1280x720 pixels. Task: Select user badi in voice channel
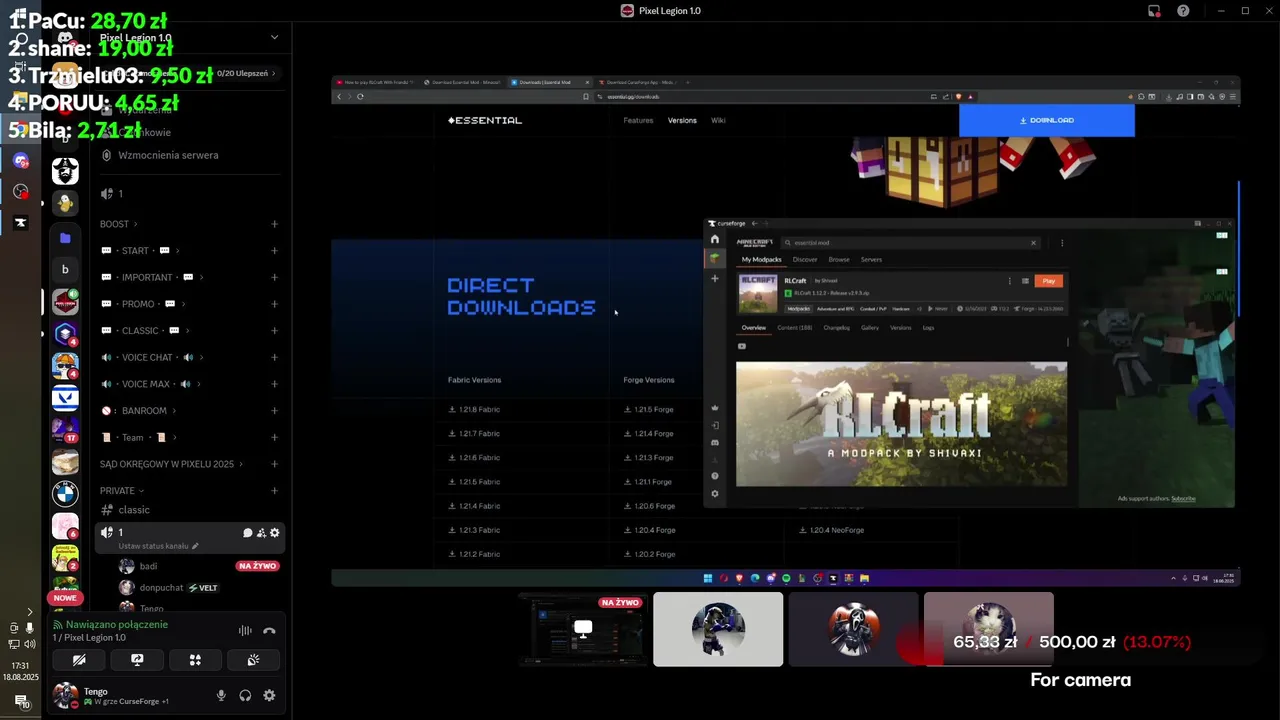[148, 566]
